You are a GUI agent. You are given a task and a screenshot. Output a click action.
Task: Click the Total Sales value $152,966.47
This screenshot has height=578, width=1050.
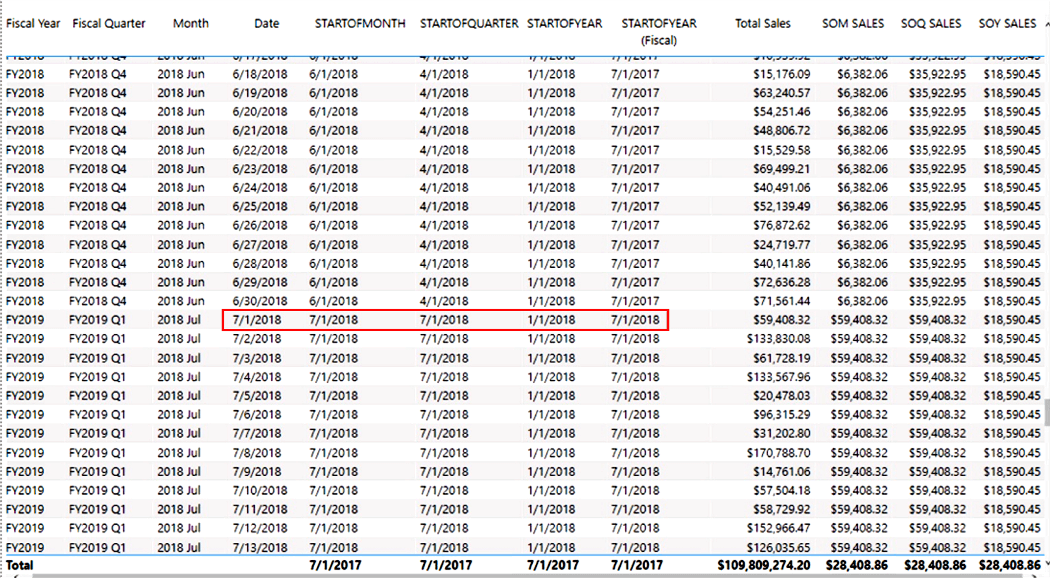point(779,528)
